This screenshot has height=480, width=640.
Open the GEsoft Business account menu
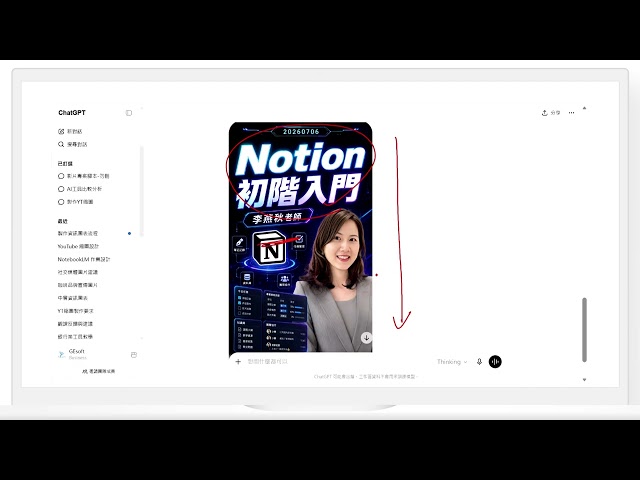tap(72, 354)
